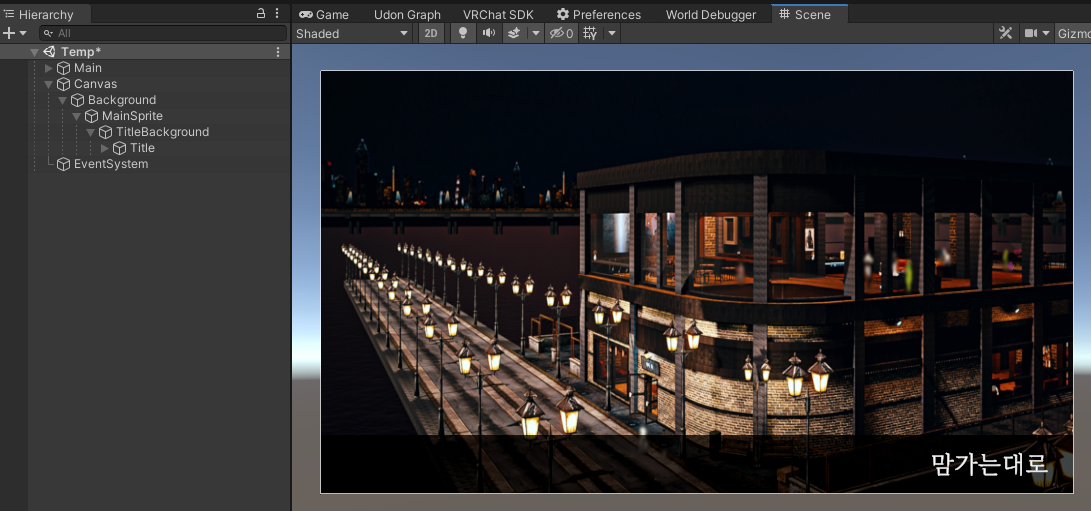Viewport: 1091px width, 511px height.
Task: Toggle 2D scene view mode
Action: (x=431, y=33)
